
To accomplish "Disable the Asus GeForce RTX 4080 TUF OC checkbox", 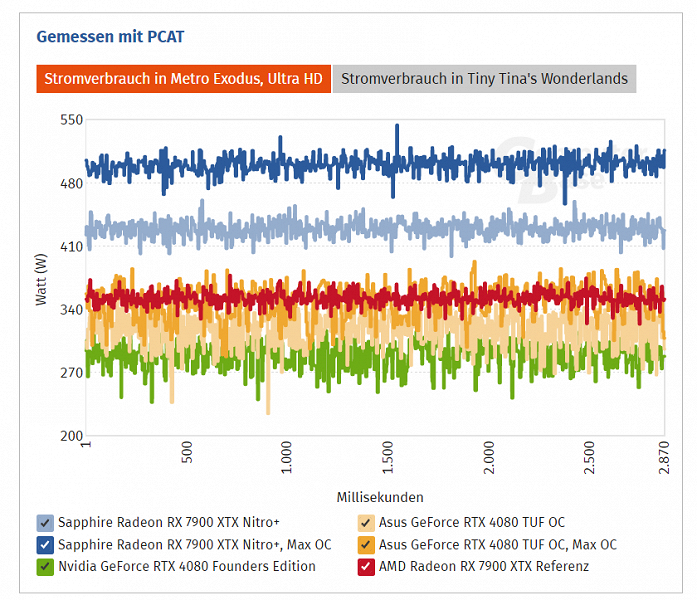I will (x=366, y=522).
